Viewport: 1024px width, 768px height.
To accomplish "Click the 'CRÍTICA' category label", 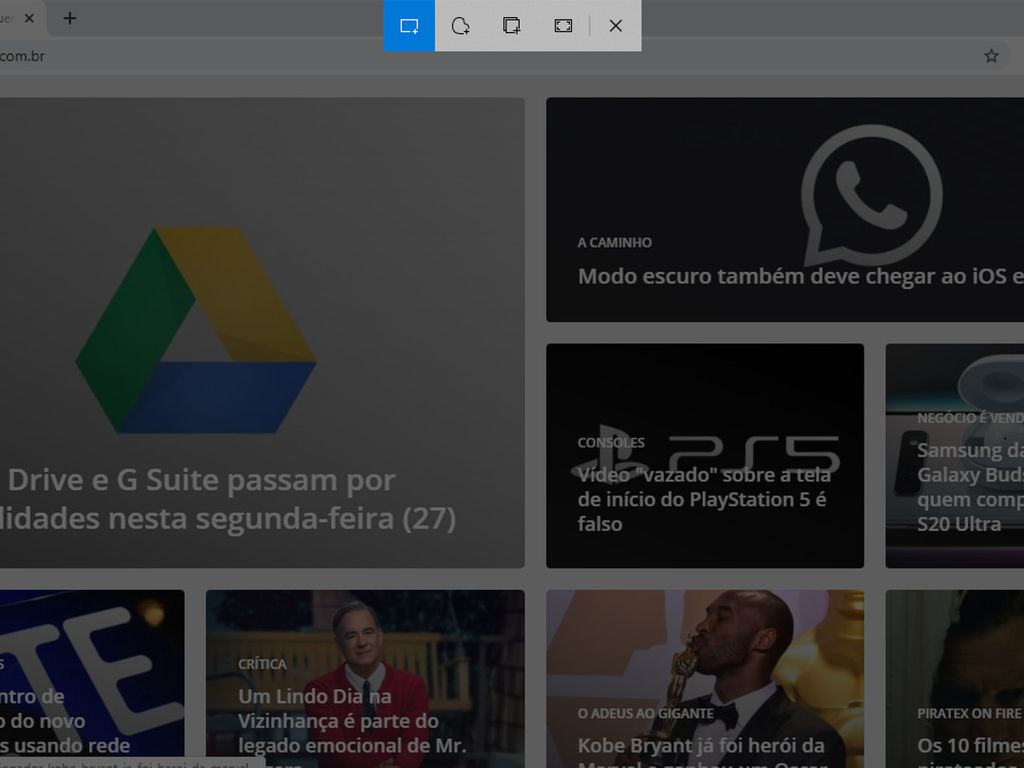I will coord(262,664).
